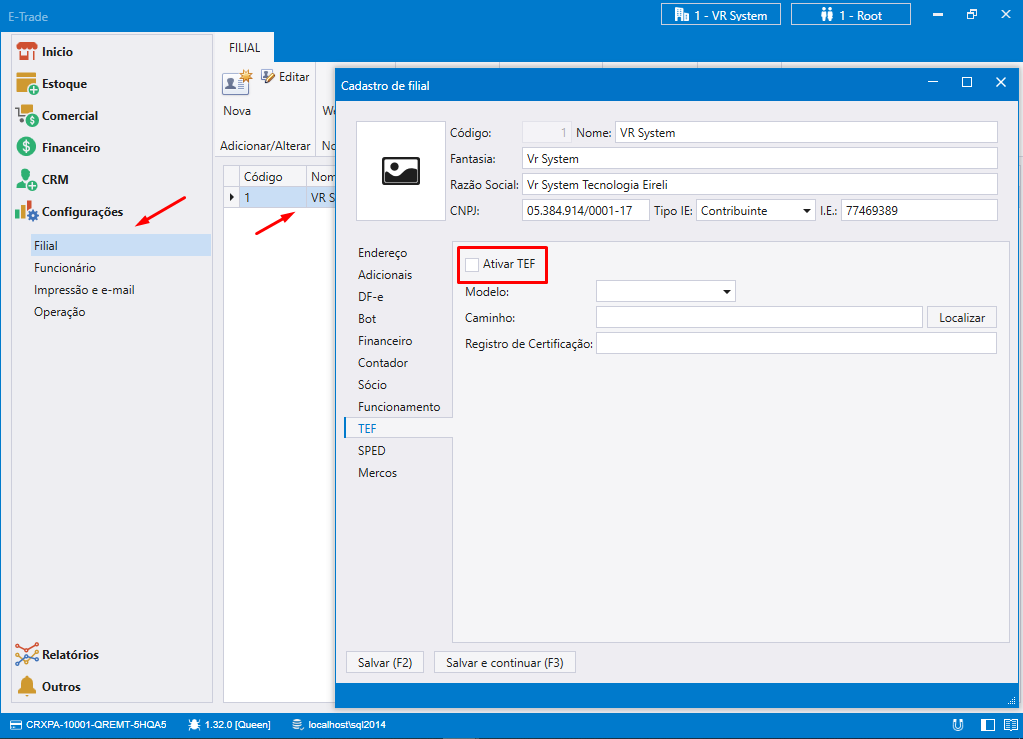Click the filial logo image placeholder

pos(400,171)
